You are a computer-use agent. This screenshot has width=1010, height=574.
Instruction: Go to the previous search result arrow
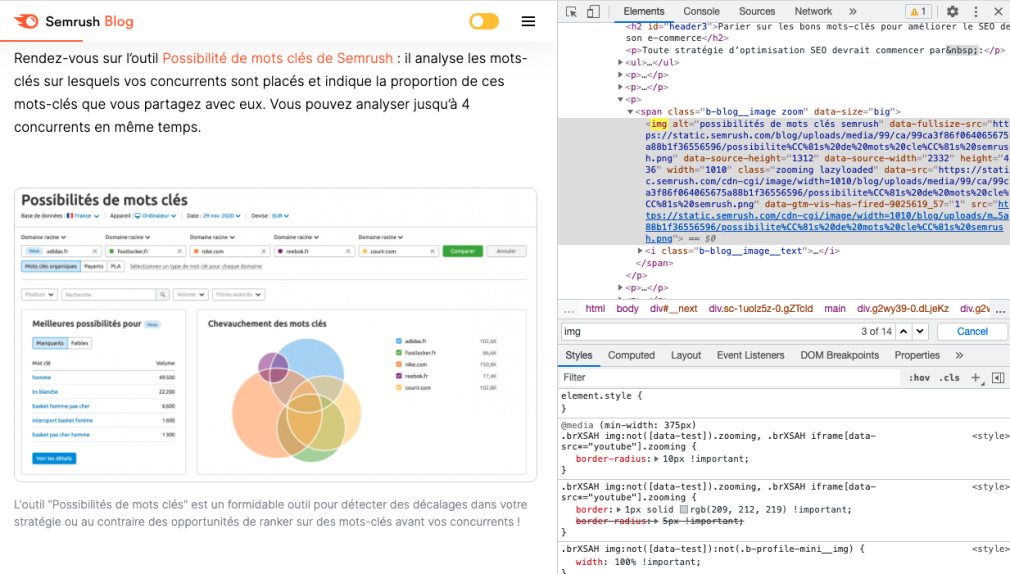pyautogui.click(x=904, y=331)
